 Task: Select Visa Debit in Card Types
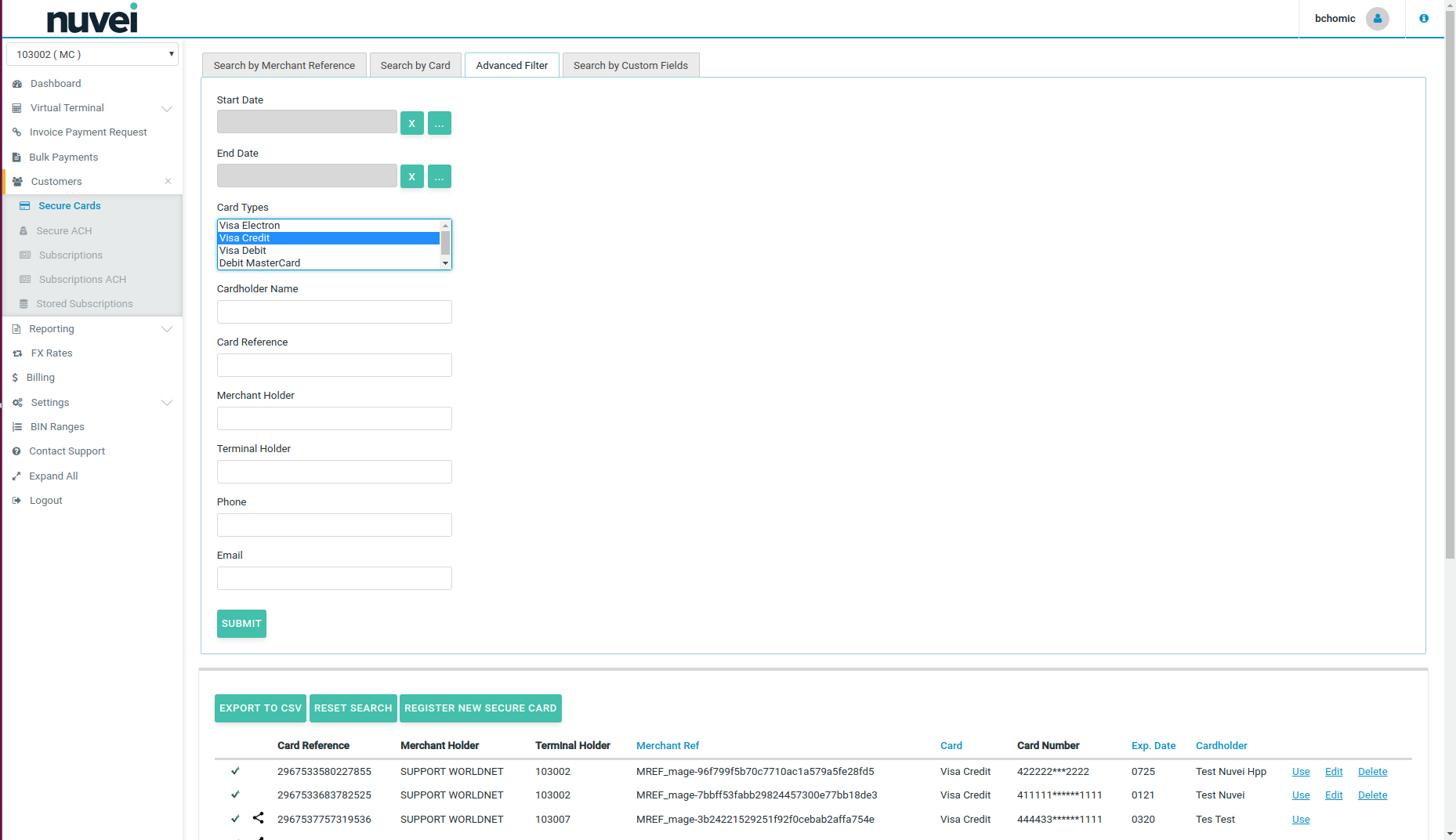tap(243, 251)
